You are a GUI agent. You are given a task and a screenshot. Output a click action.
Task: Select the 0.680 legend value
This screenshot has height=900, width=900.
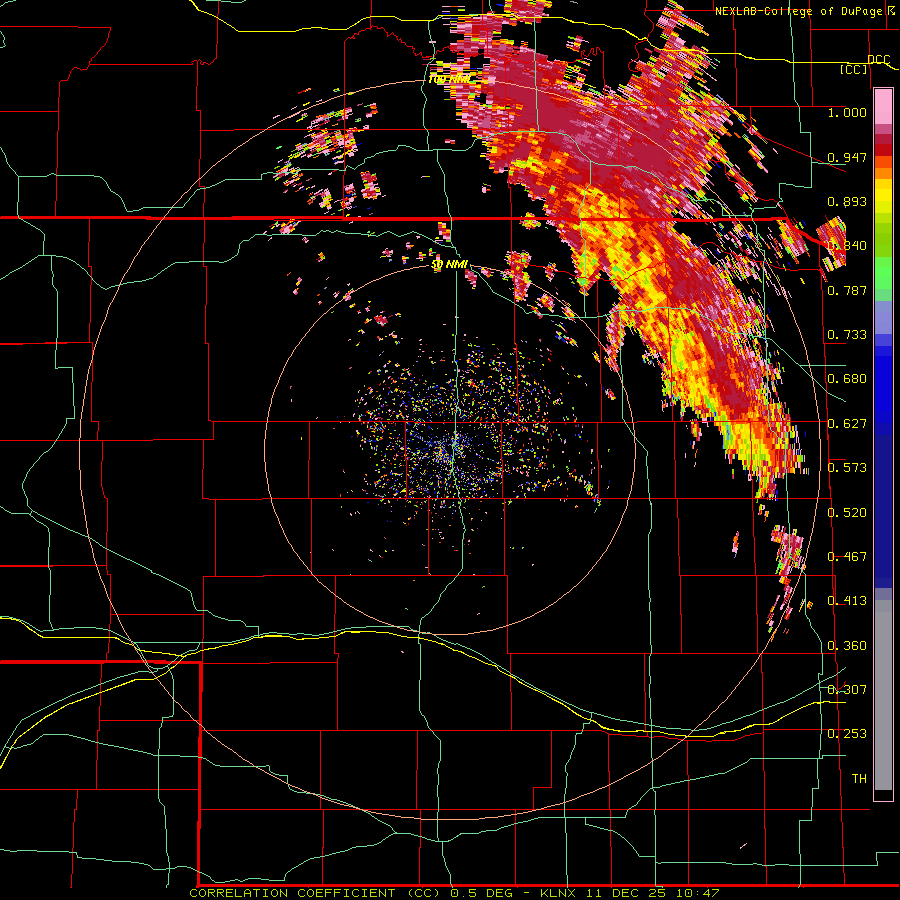coord(847,379)
